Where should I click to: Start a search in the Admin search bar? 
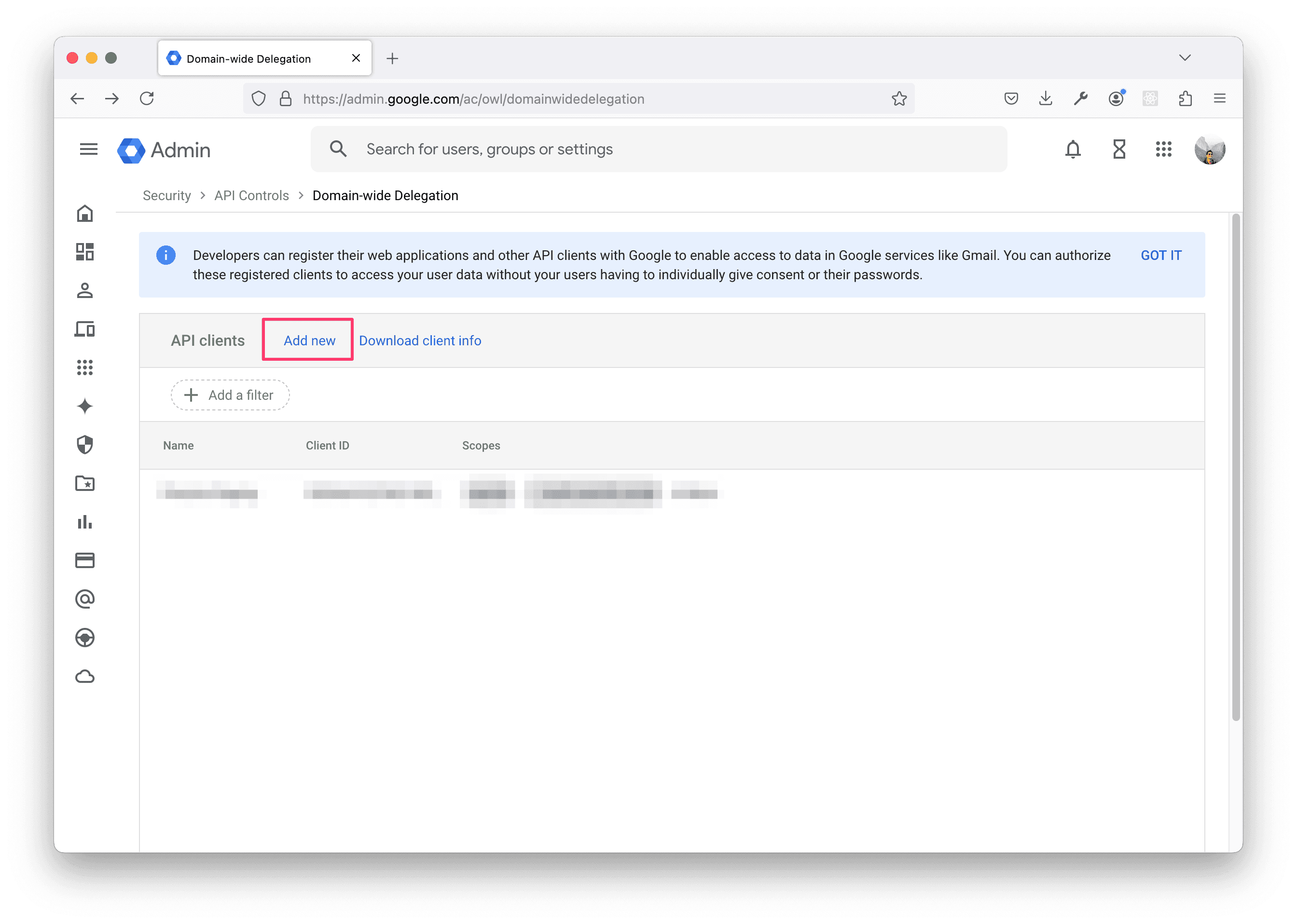point(626,149)
